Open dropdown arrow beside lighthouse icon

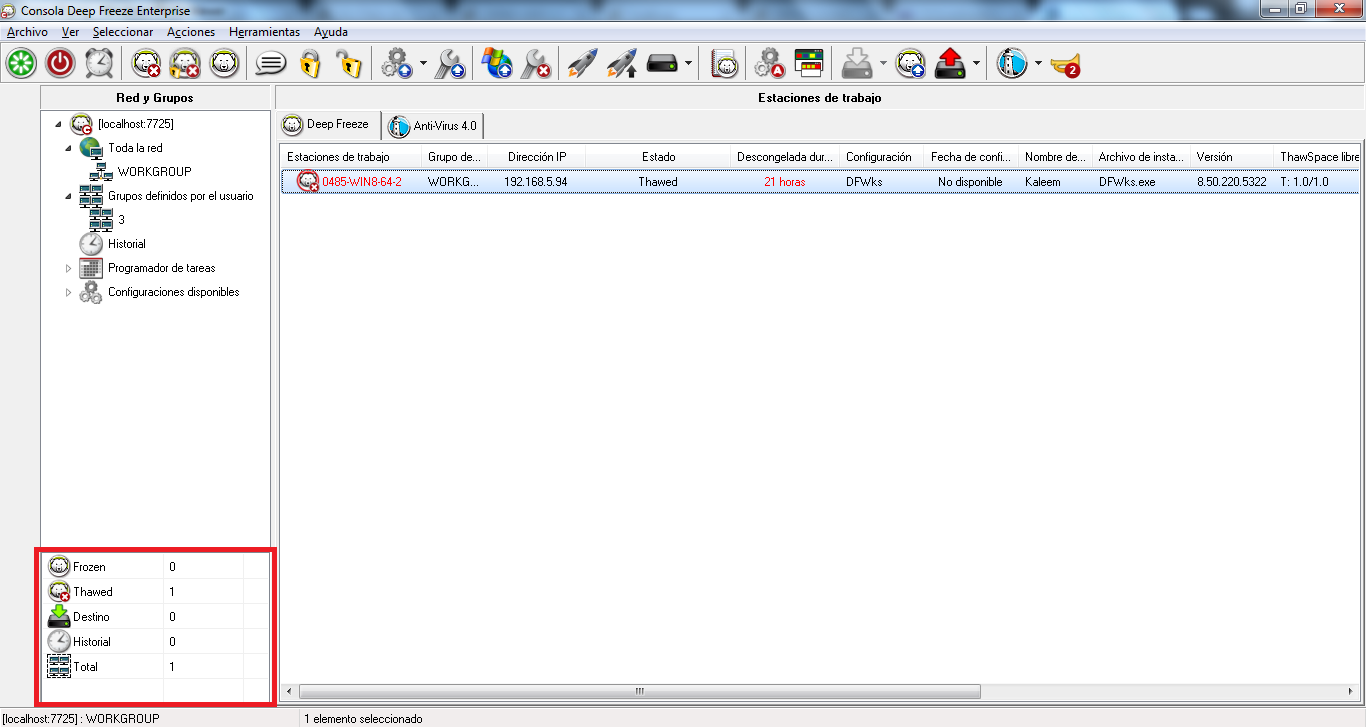(x=1038, y=64)
